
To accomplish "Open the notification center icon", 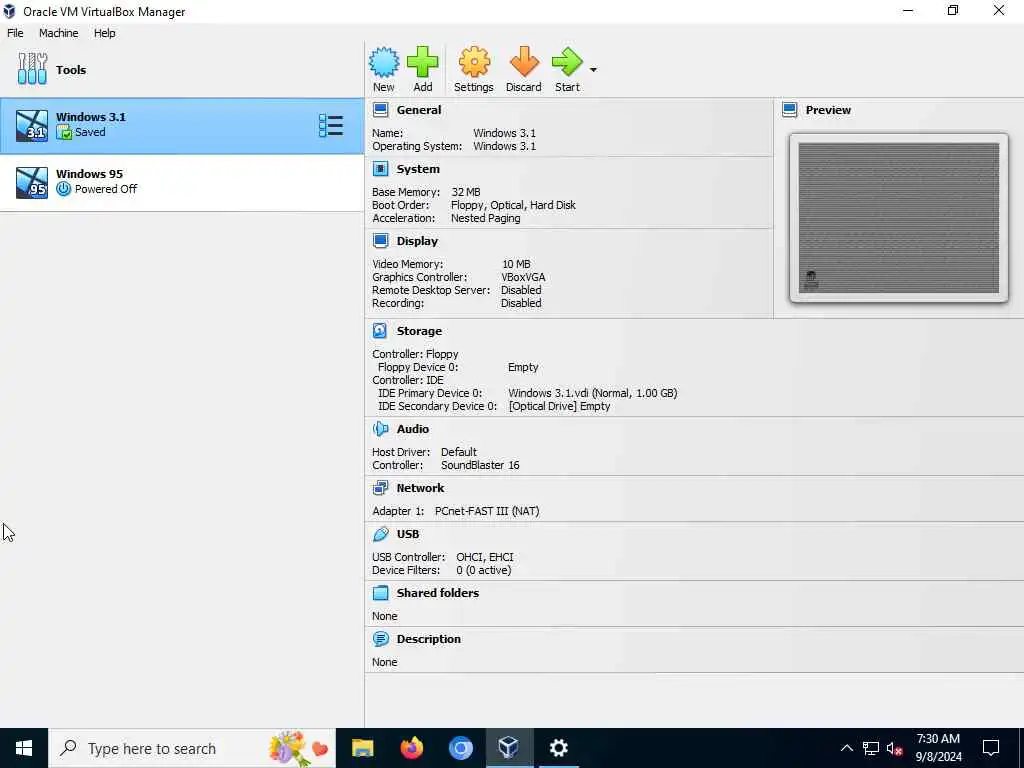I will tap(991, 748).
